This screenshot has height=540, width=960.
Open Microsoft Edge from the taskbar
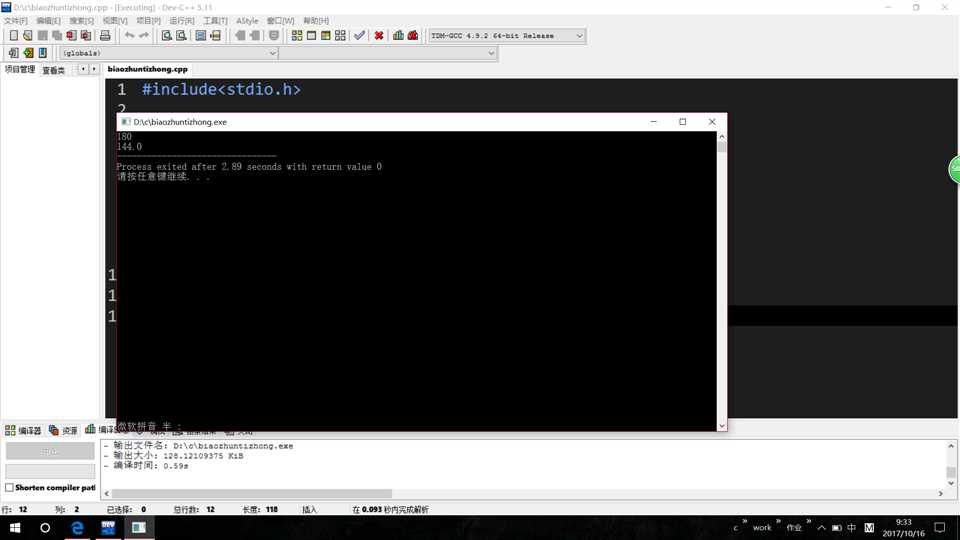[x=77, y=528]
